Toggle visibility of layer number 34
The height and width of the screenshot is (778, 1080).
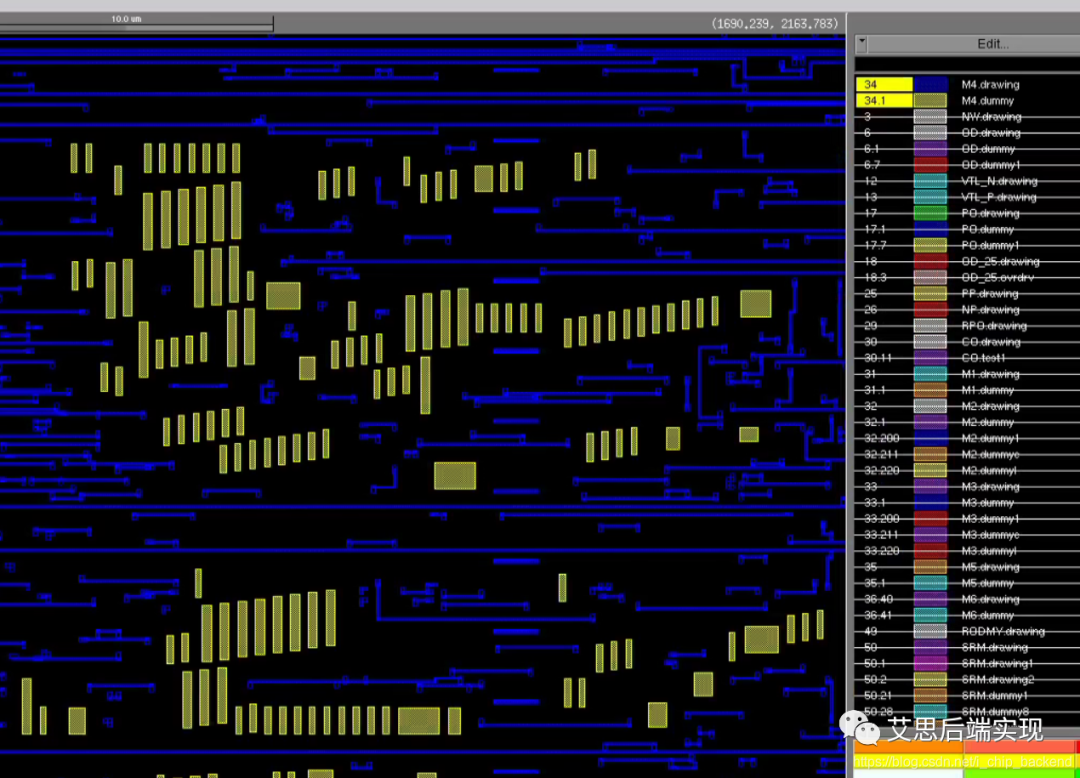coord(884,85)
